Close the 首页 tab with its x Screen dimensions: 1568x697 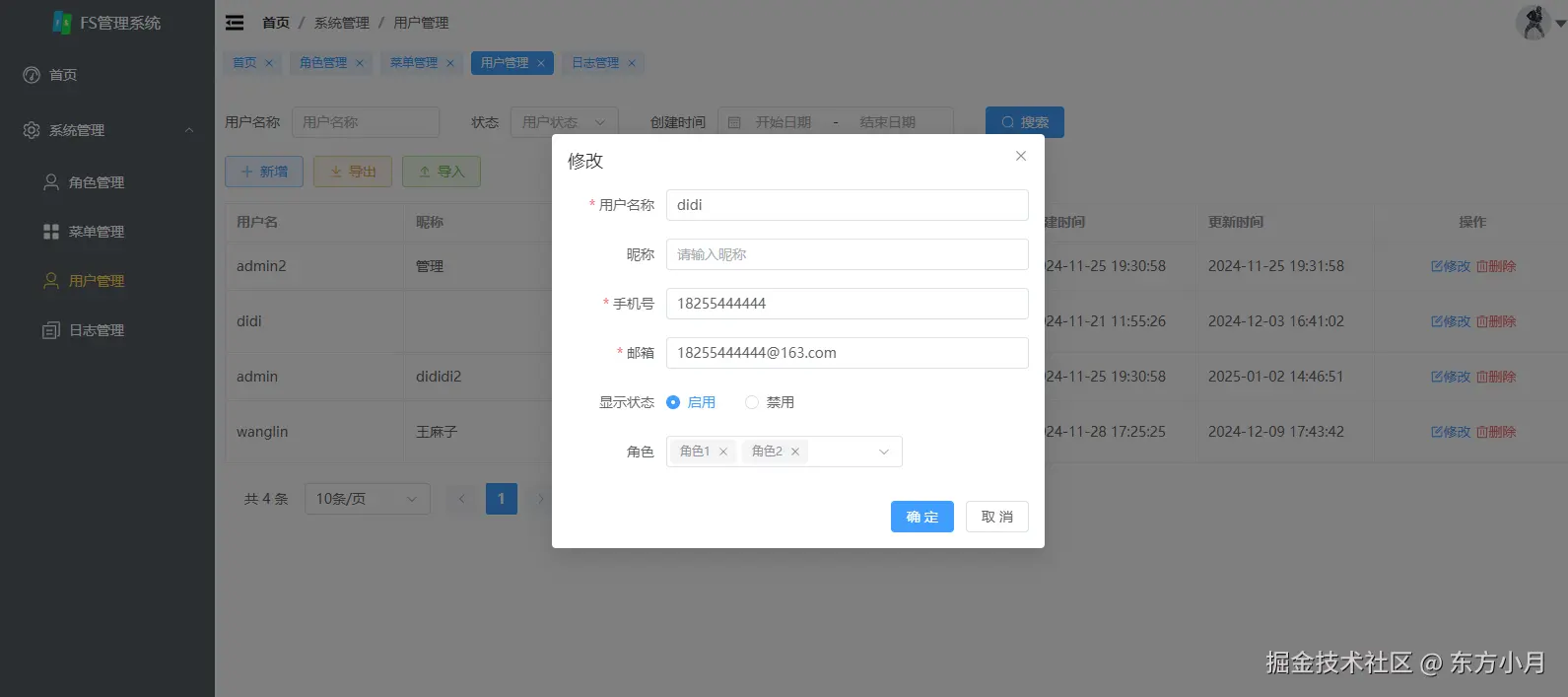tap(269, 63)
